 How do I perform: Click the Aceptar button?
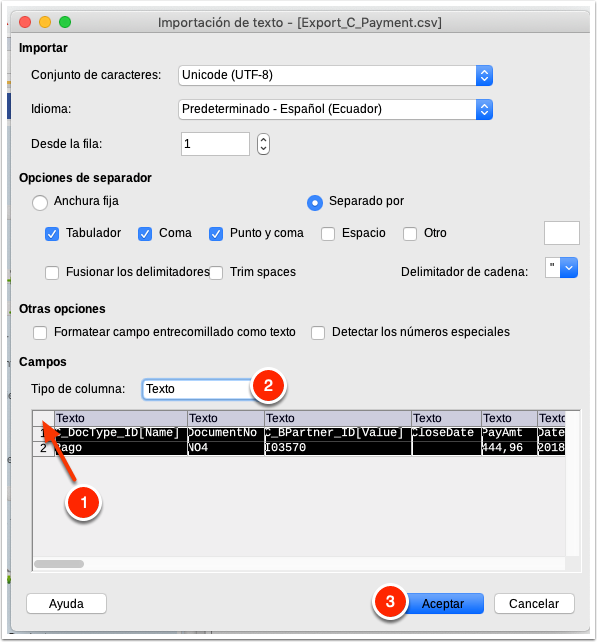(443, 604)
